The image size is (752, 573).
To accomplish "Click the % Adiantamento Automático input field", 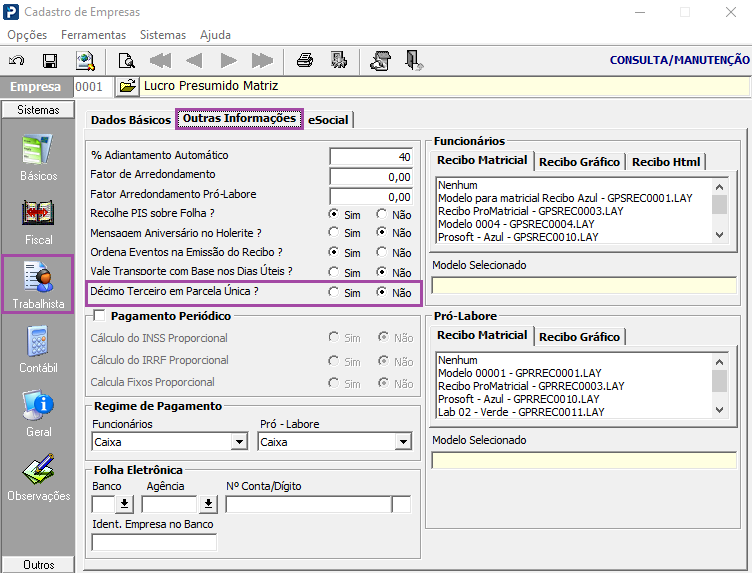I will click(371, 156).
